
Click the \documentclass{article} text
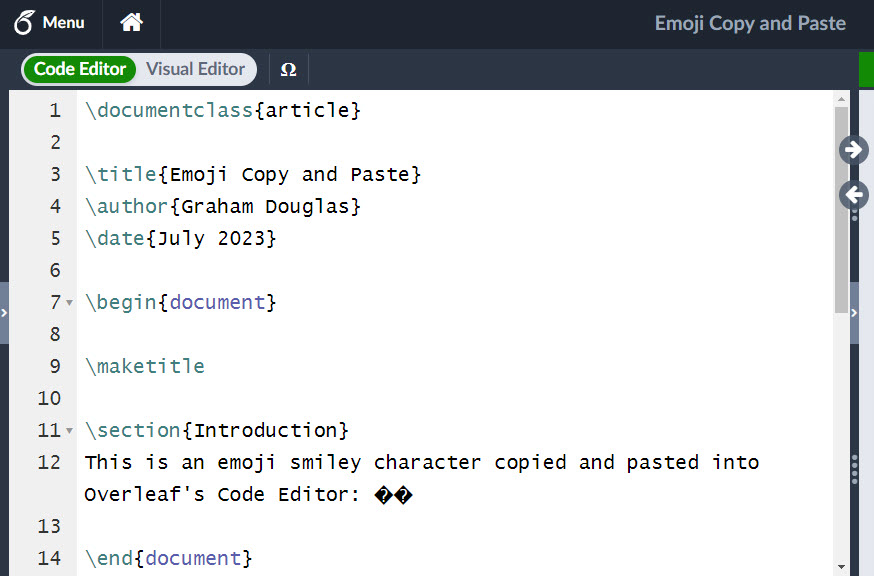click(x=224, y=110)
